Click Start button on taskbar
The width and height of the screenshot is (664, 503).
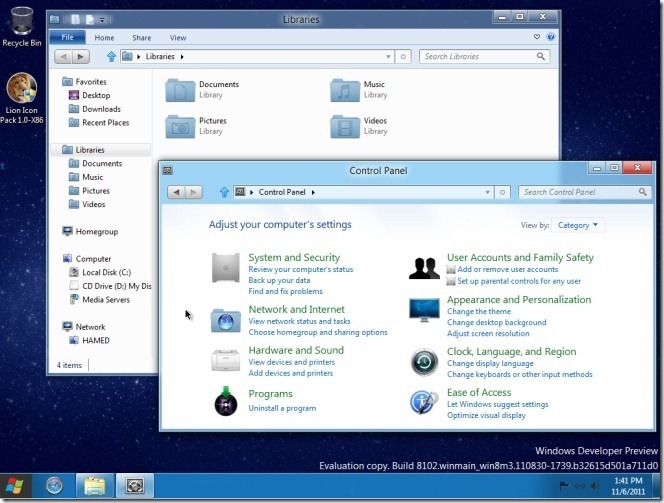[15, 486]
